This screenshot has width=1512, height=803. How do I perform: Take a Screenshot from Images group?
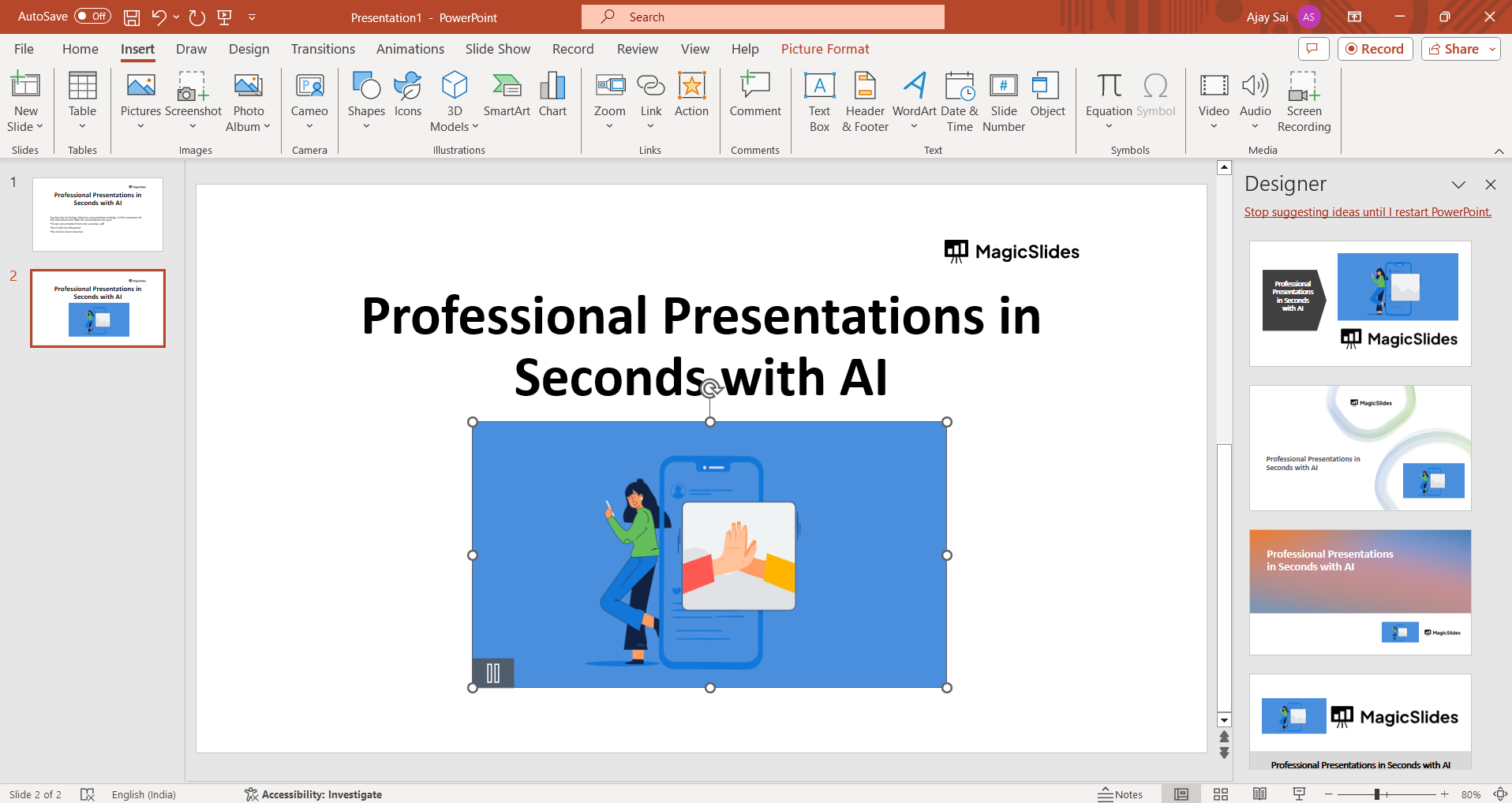[193, 101]
